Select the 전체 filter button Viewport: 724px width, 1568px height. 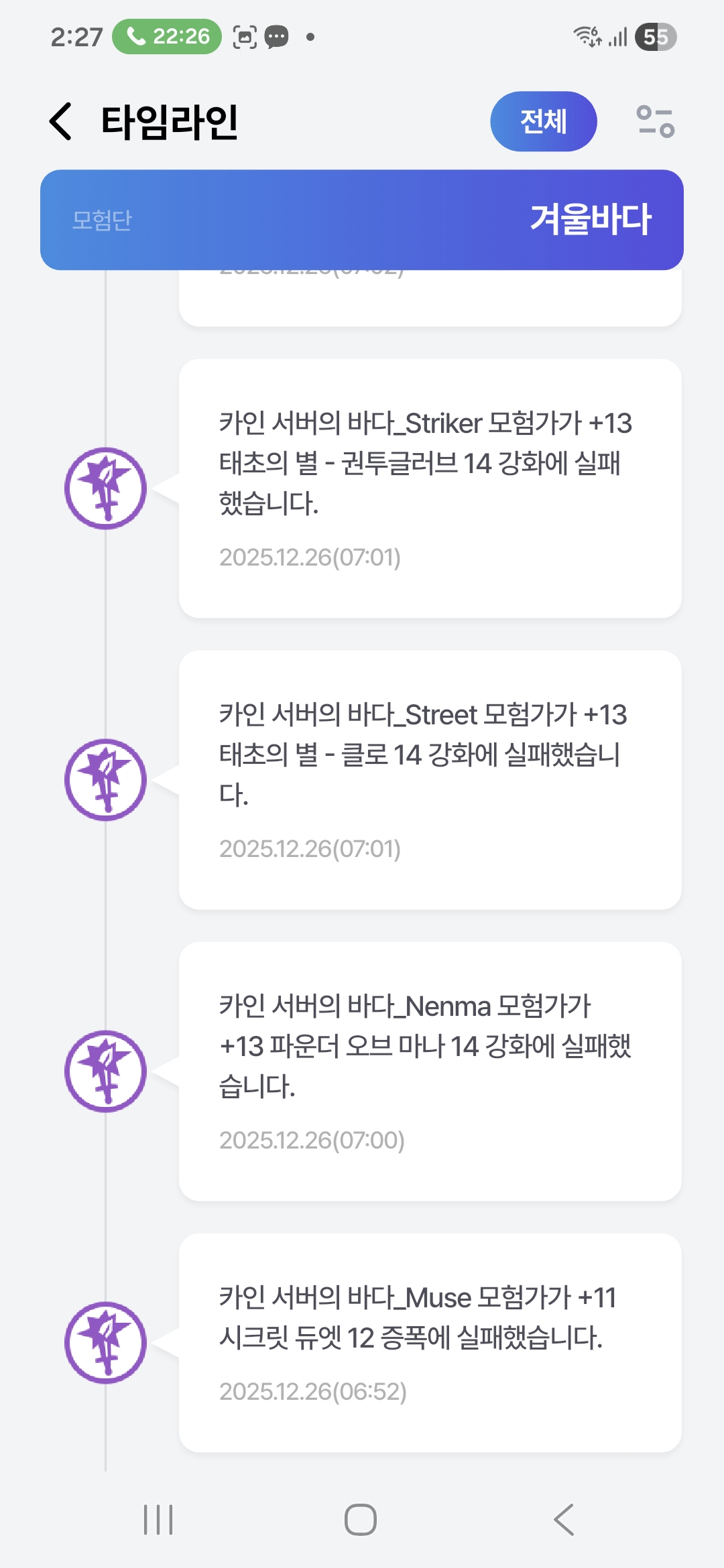tap(543, 121)
